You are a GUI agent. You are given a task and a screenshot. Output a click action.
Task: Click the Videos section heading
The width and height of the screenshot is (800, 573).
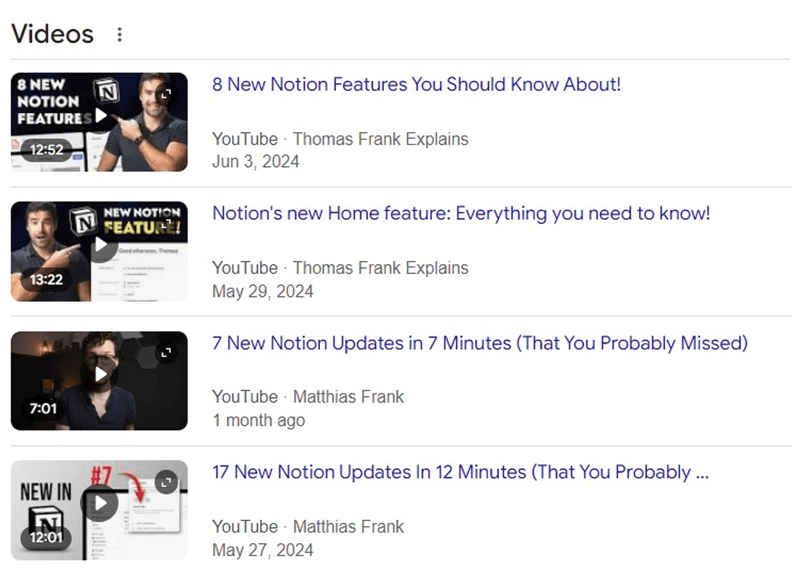(x=52, y=35)
